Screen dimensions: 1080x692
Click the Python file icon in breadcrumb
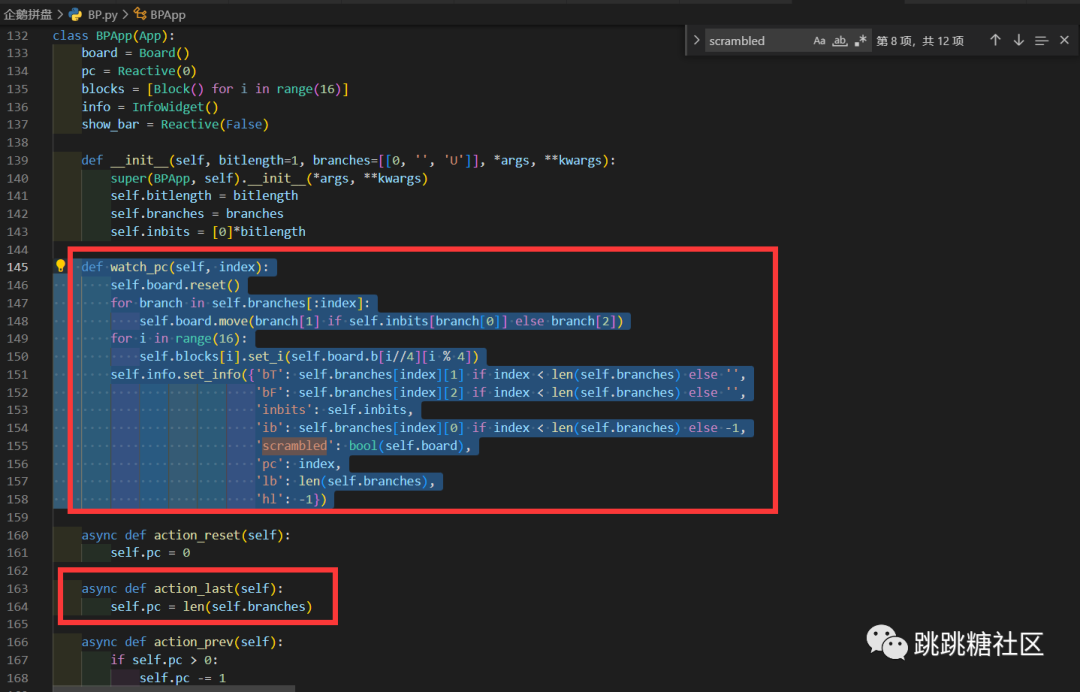click(x=76, y=15)
